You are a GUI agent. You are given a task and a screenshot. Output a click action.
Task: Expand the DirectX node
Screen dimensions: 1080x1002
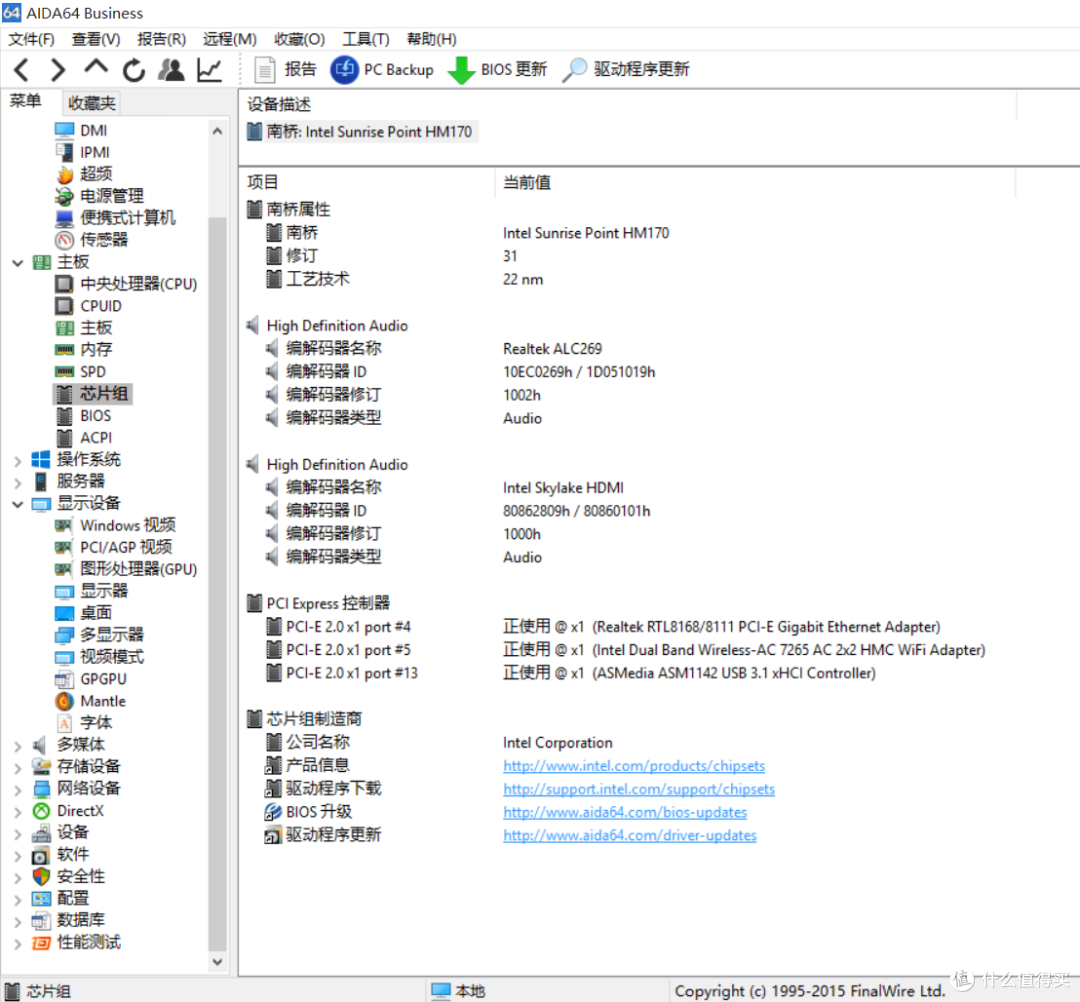(x=18, y=812)
